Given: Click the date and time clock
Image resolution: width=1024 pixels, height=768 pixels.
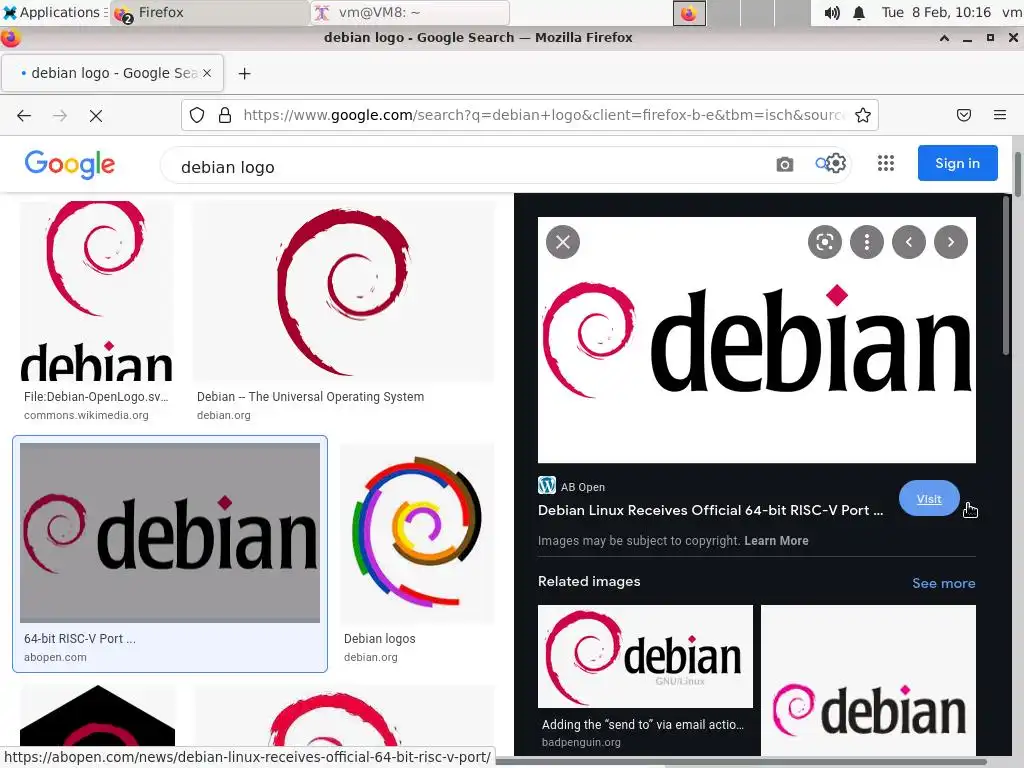Looking at the screenshot, I should (936, 12).
